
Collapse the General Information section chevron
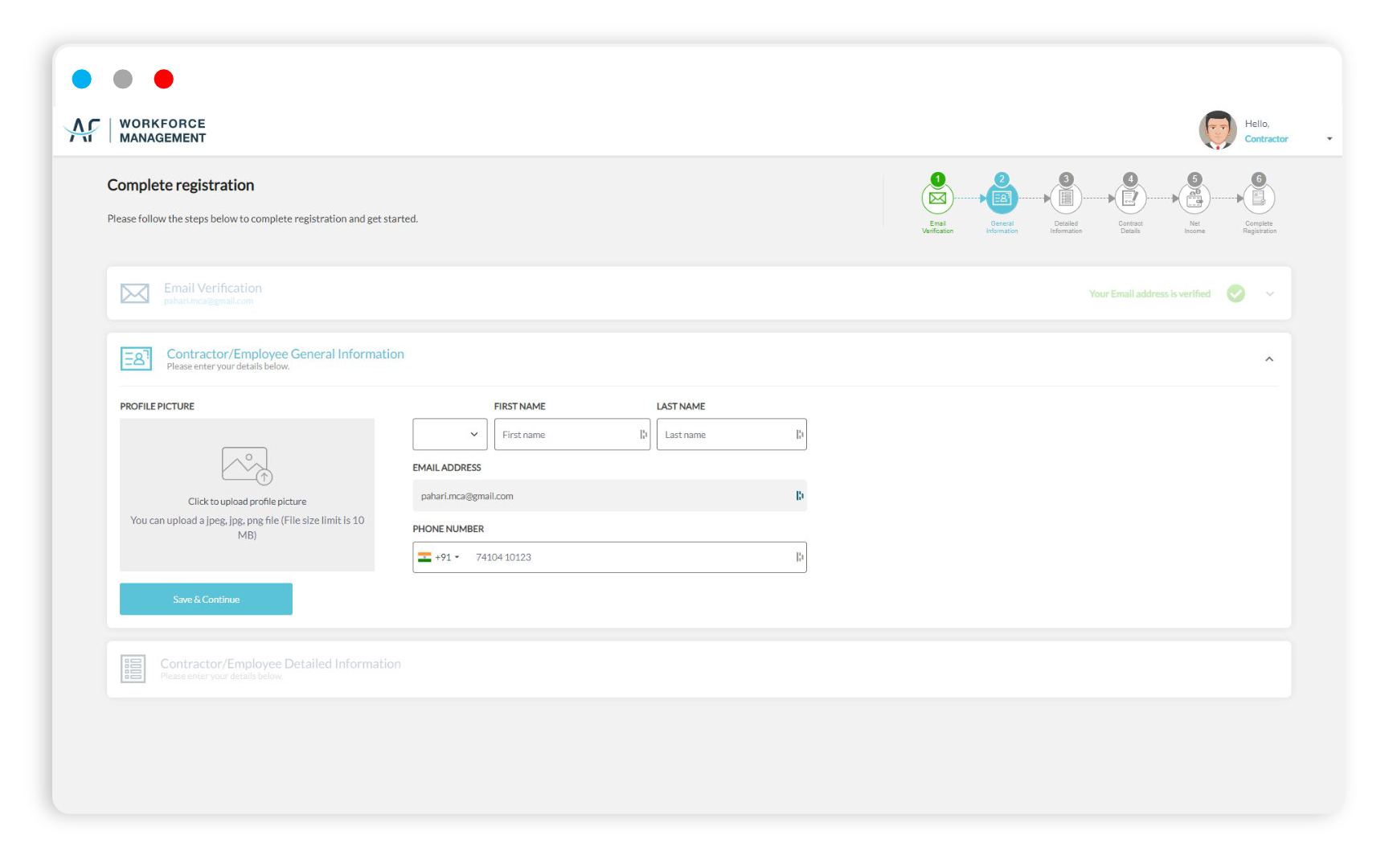tap(1270, 359)
